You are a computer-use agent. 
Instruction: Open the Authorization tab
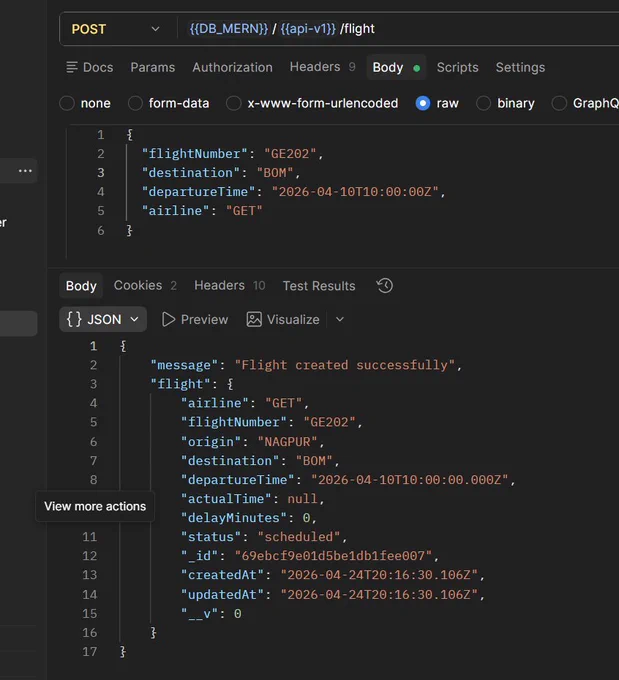(233, 67)
